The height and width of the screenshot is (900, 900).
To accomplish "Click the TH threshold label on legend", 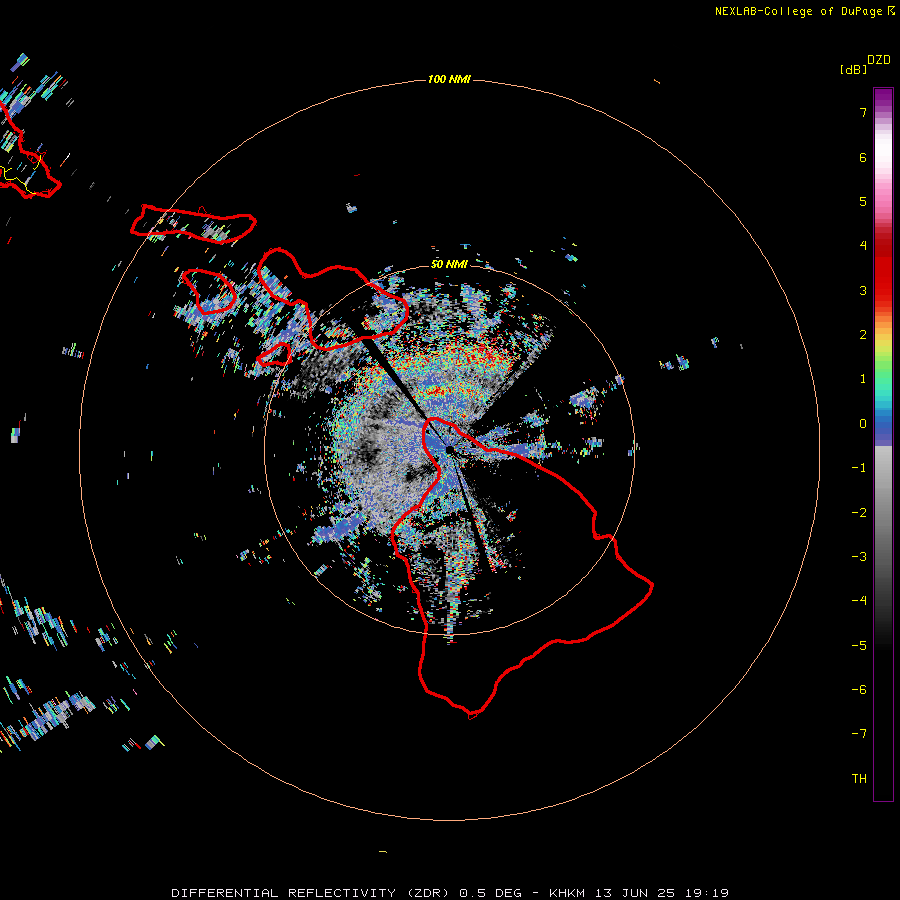I will [859, 779].
